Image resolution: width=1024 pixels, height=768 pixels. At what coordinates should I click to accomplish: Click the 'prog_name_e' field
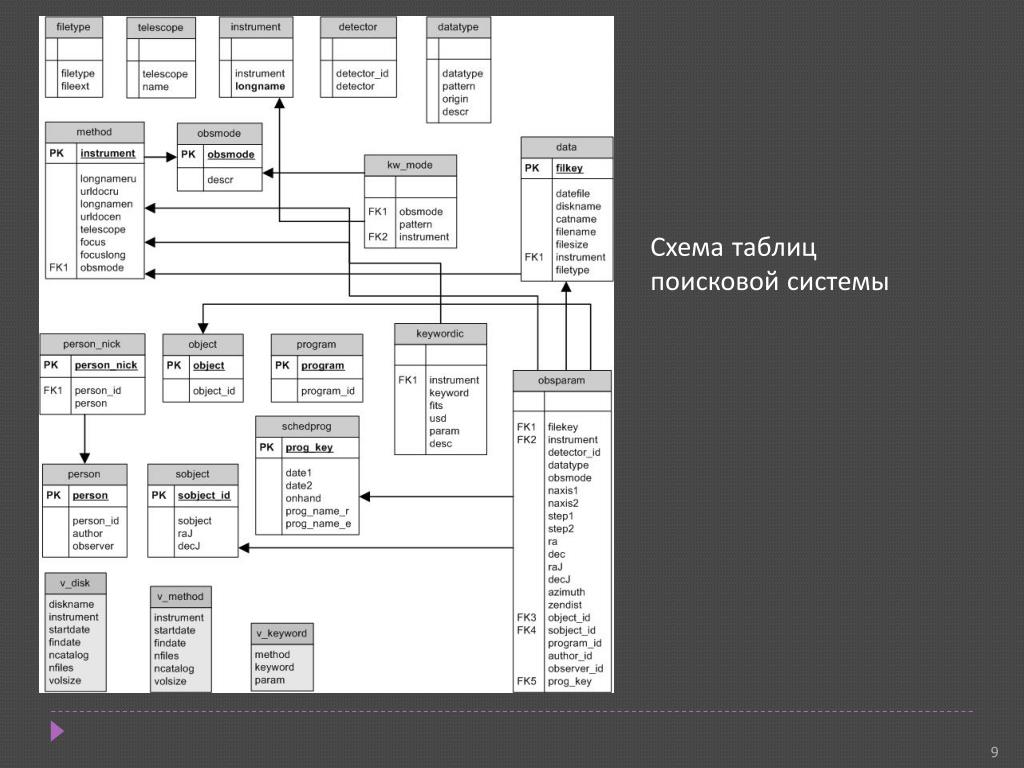click(318, 524)
